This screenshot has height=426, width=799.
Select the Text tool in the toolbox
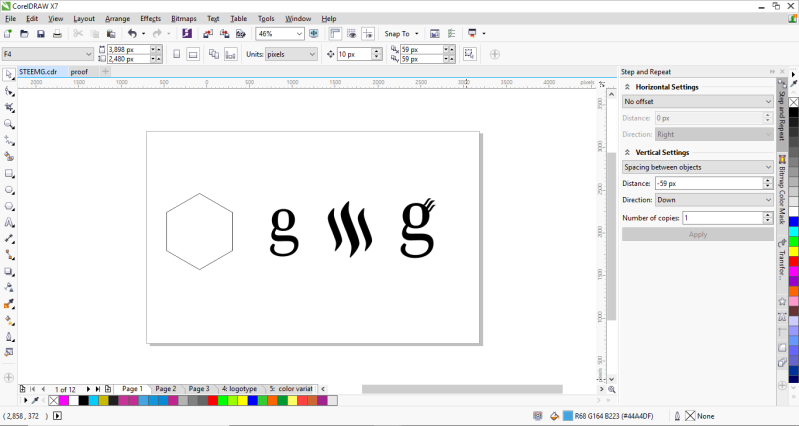tap(9, 223)
